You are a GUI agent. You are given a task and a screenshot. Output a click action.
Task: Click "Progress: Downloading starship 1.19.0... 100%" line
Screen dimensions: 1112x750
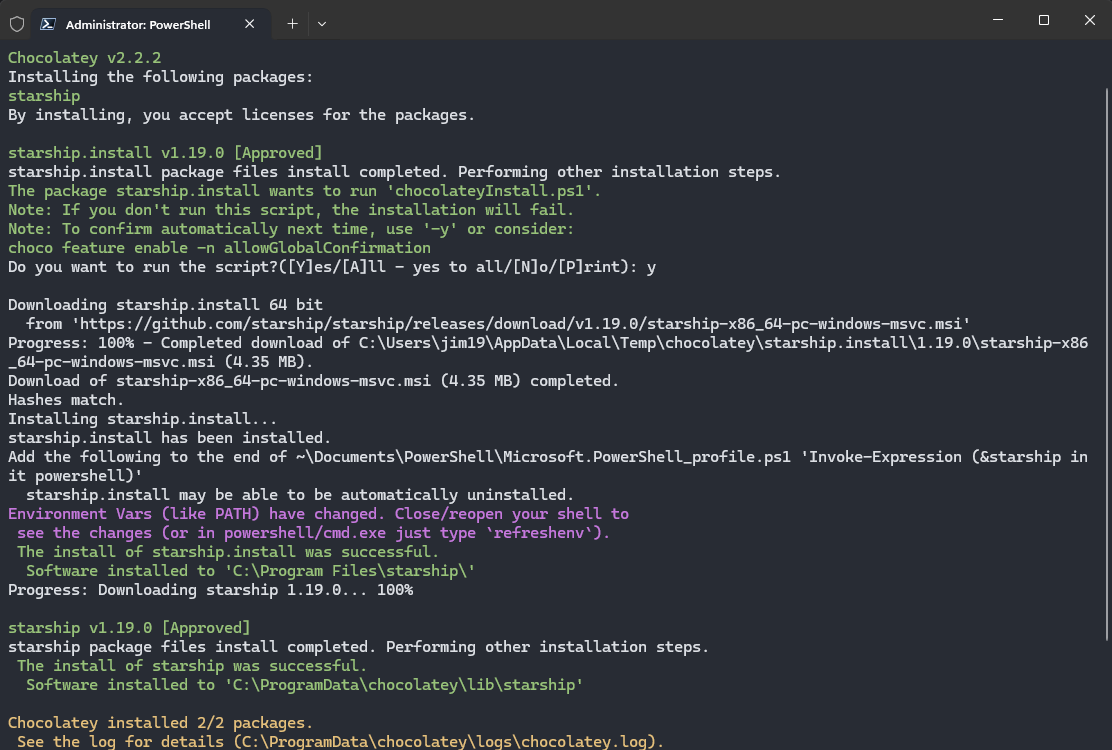211,590
